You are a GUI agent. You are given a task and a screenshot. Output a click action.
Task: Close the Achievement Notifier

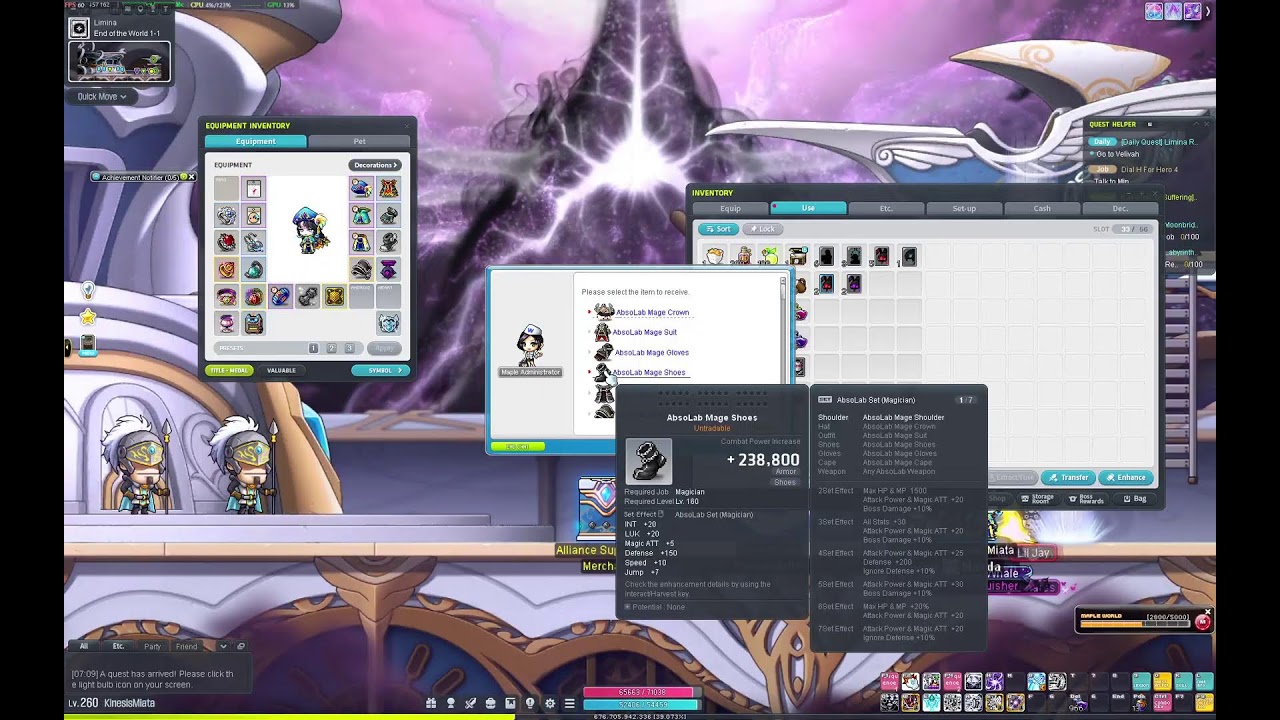[192, 177]
